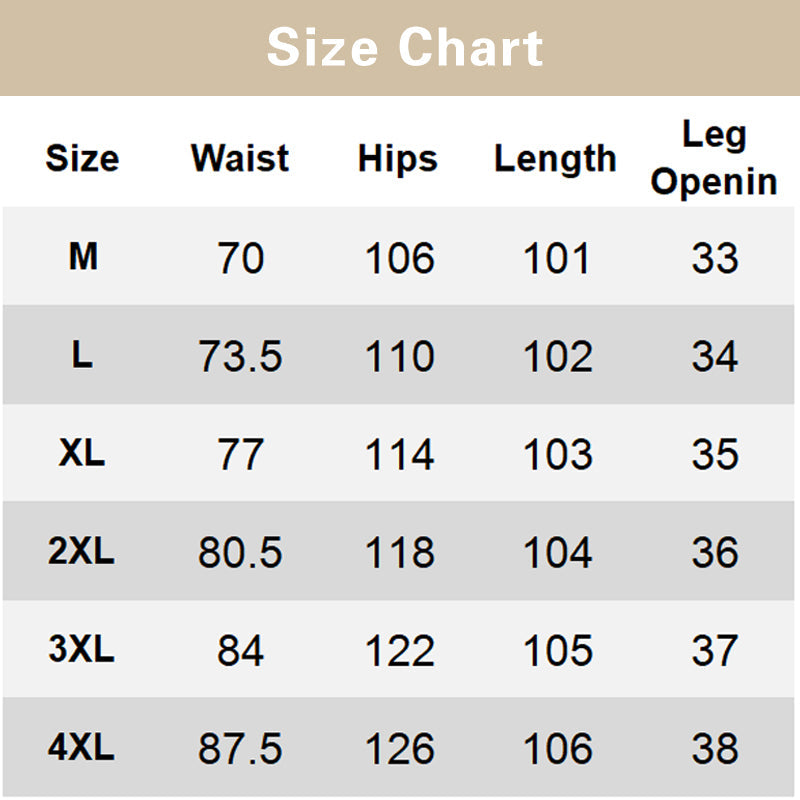Select the 3XL size row label

pos(82,650)
